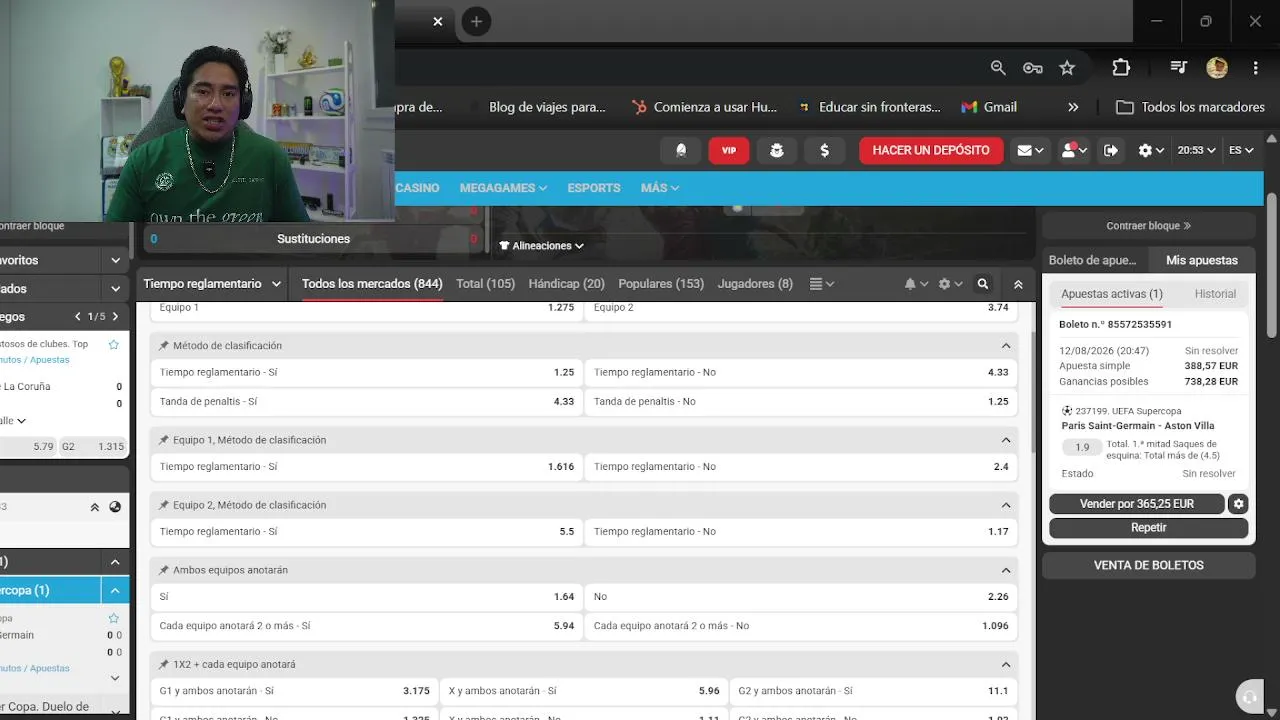Open the Mis apuestas tab
The image size is (1280, 720).
(1202, 260)
